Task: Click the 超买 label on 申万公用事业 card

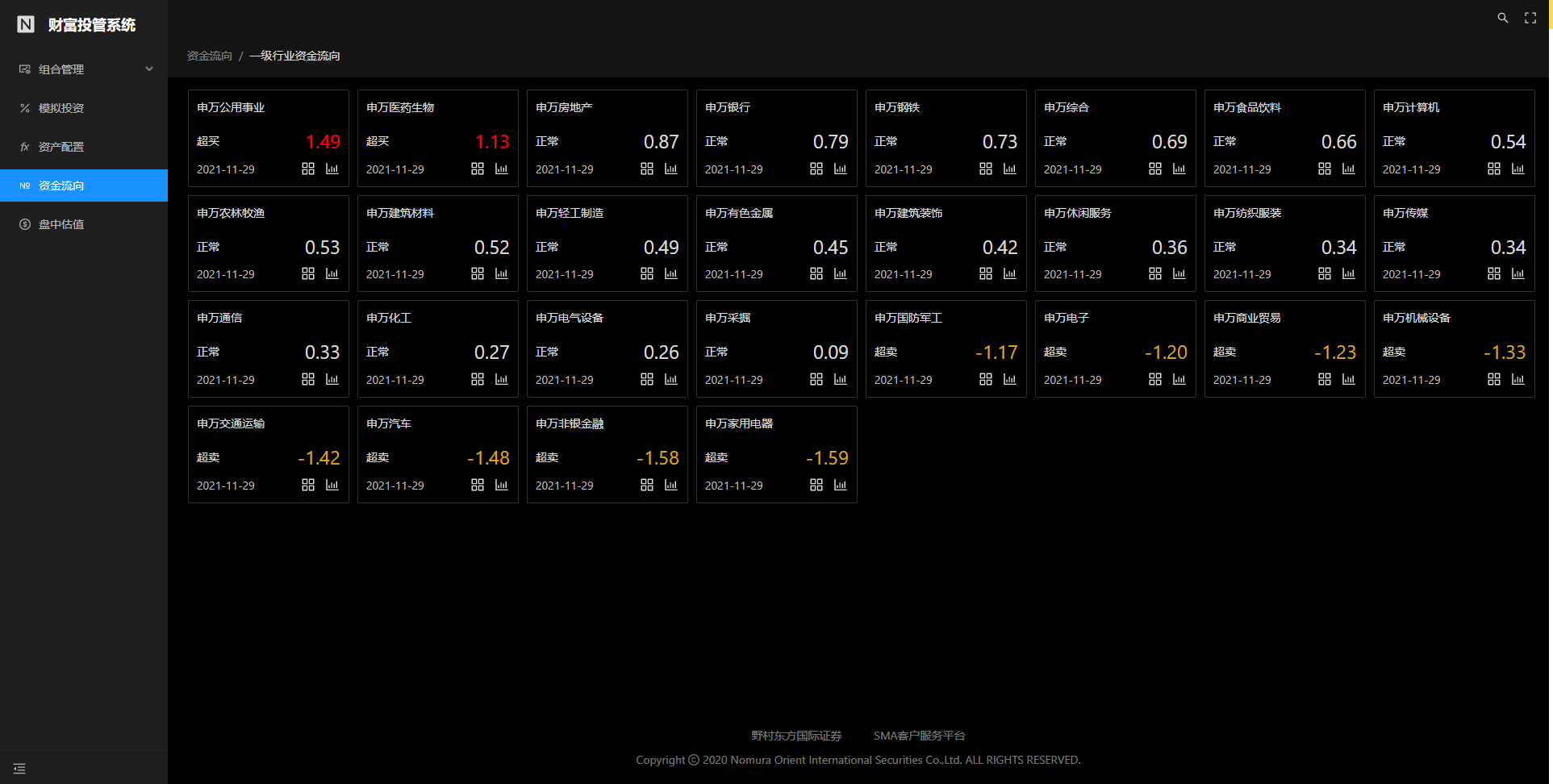Action: coord(208,141)
